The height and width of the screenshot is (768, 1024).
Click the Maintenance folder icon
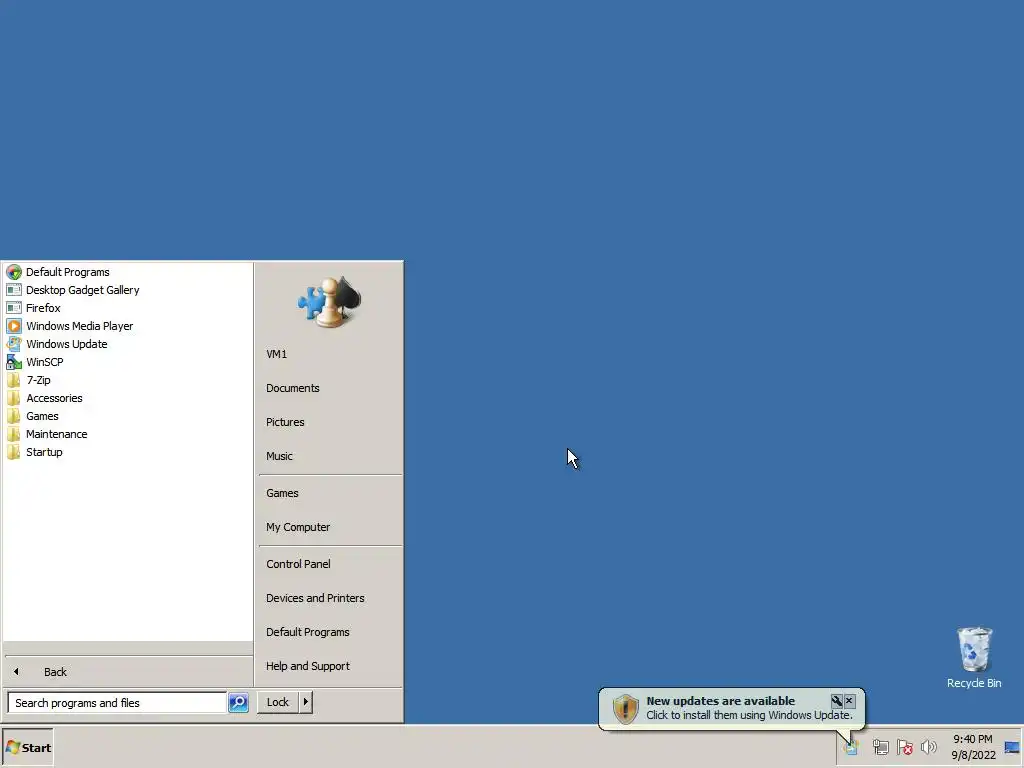click(14, 434)
